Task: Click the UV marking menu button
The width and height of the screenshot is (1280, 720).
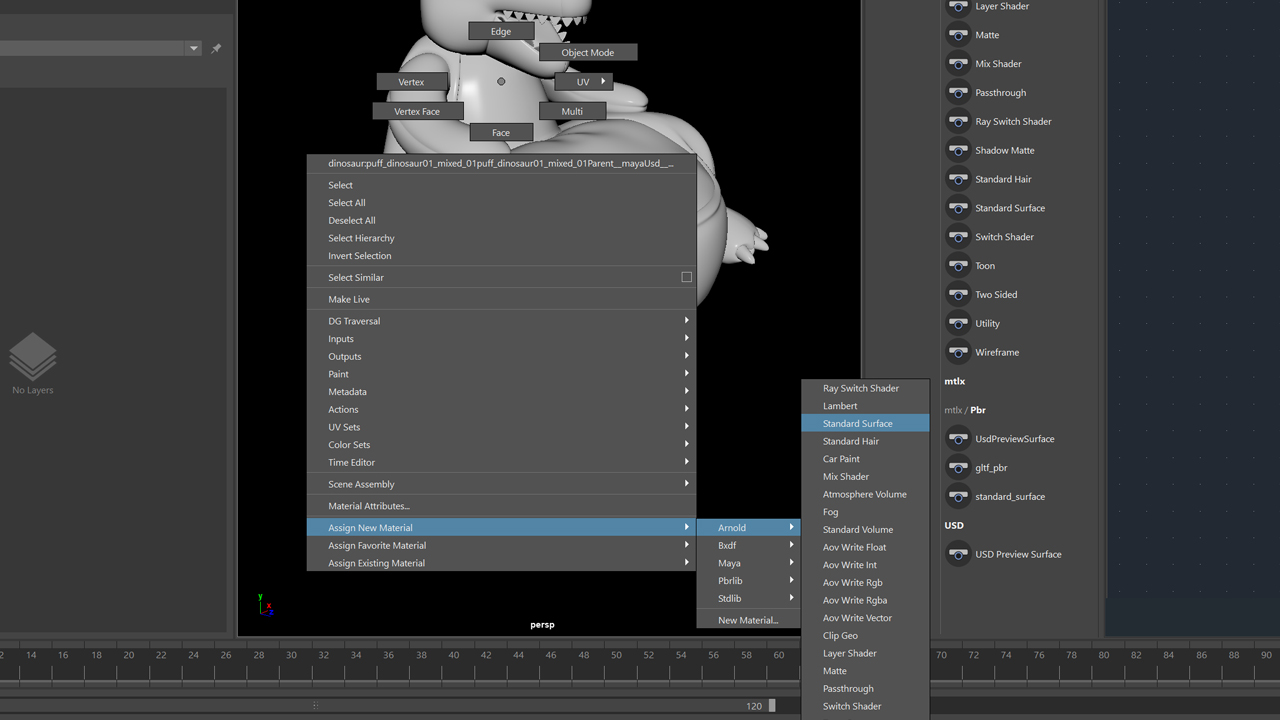Action: point(583,82)
